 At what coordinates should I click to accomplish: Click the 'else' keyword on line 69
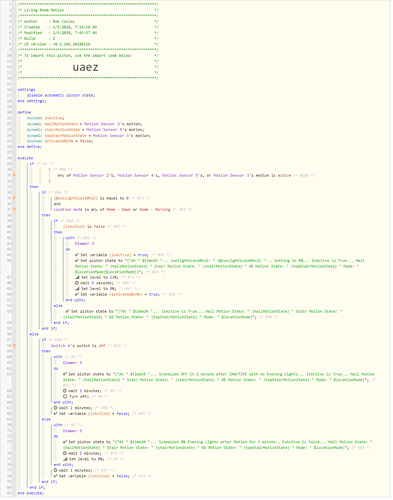point(46,419)
